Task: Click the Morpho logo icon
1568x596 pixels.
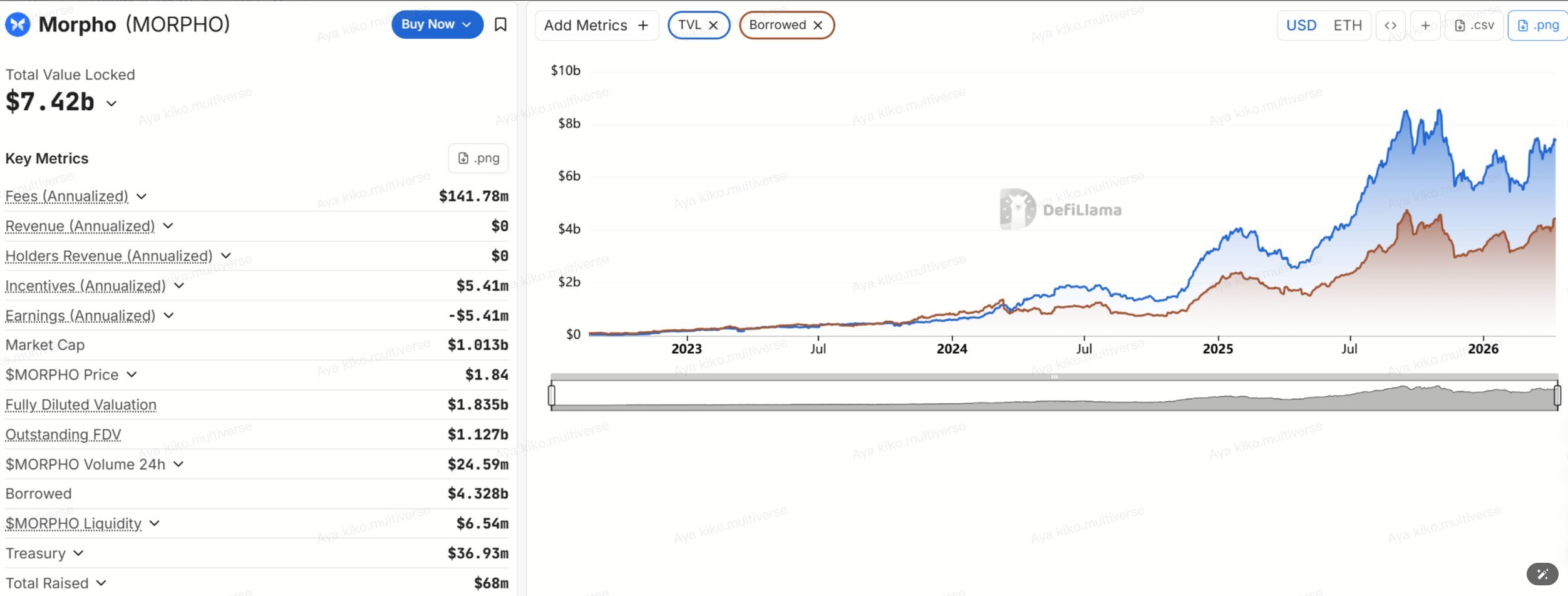Action: click(18, 25)
